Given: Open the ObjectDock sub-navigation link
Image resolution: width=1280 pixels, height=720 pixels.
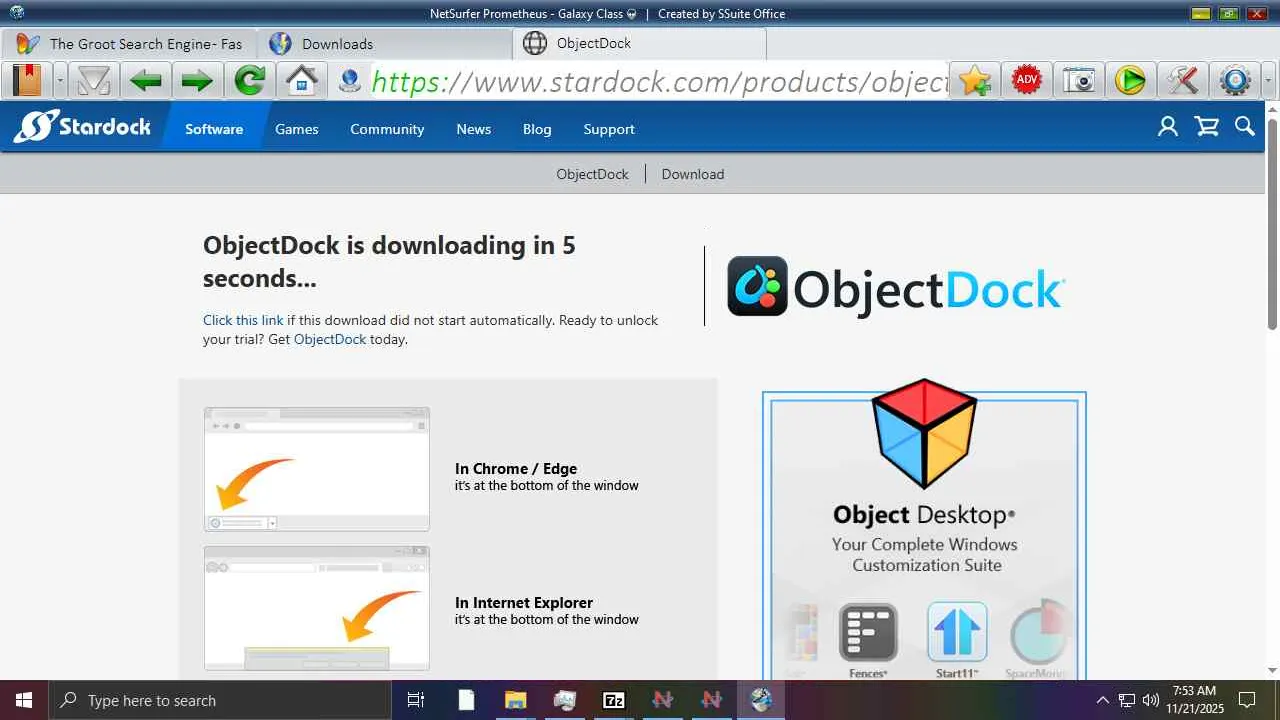Looking at the screenshot, I should [593, 174].
